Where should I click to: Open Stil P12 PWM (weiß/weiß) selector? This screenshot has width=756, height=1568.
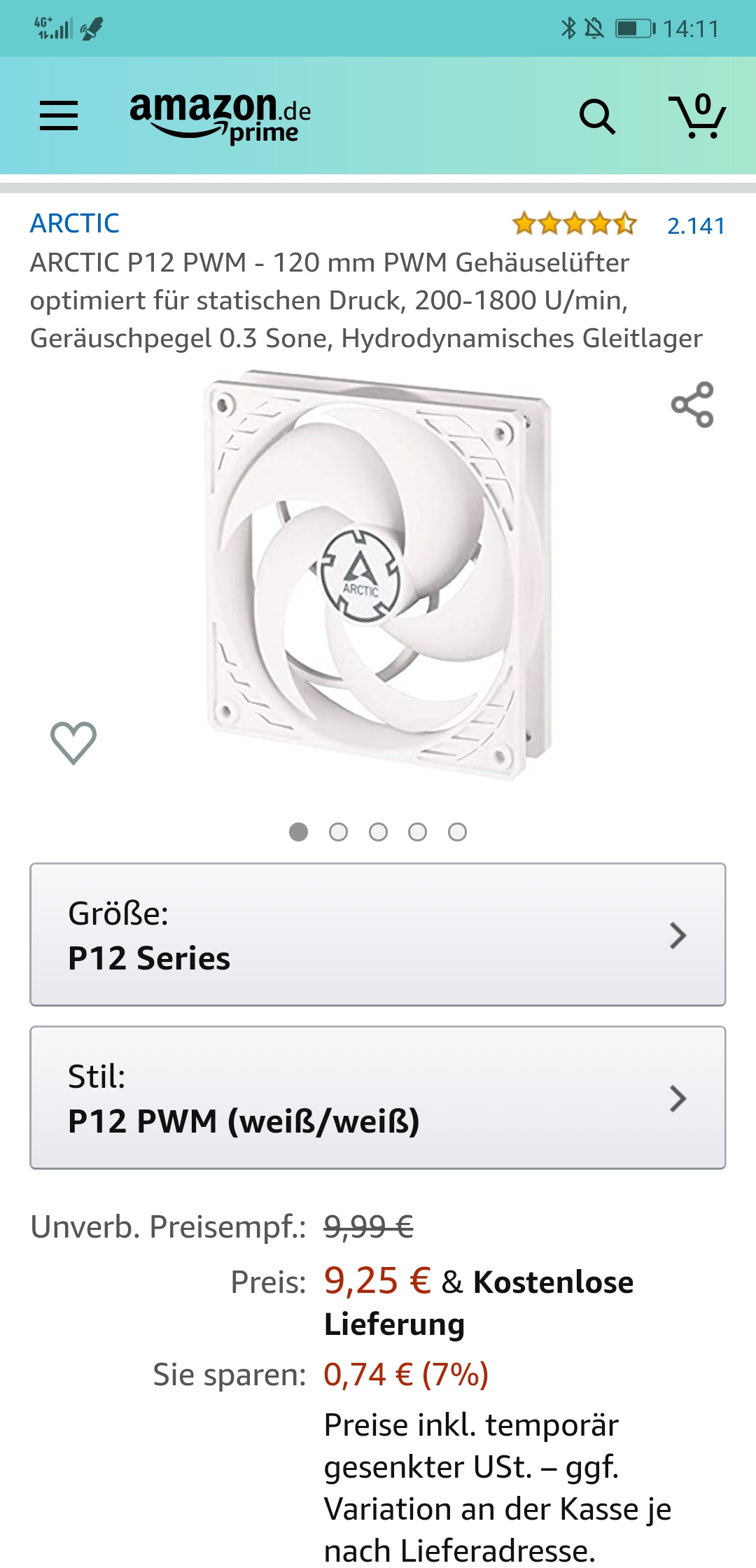coord(377,1098)
